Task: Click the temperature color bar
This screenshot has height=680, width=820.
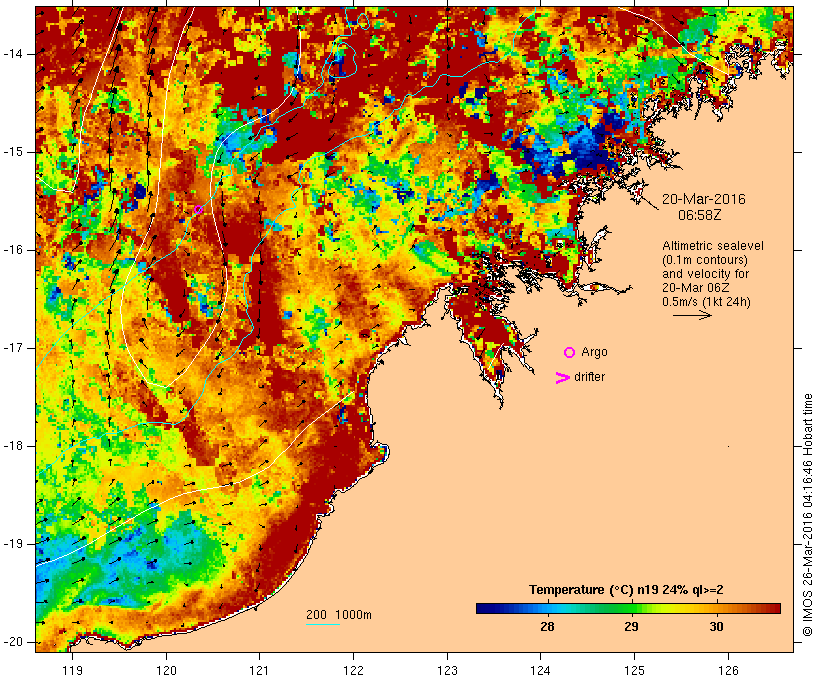Action: 628,608
